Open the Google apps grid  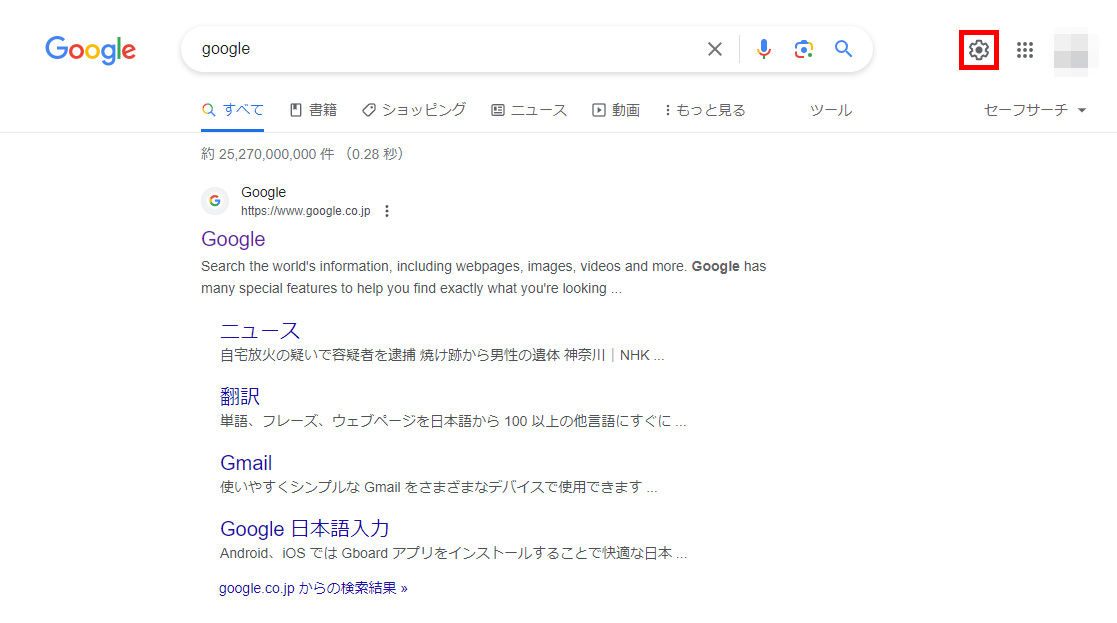coord(1025,50)
